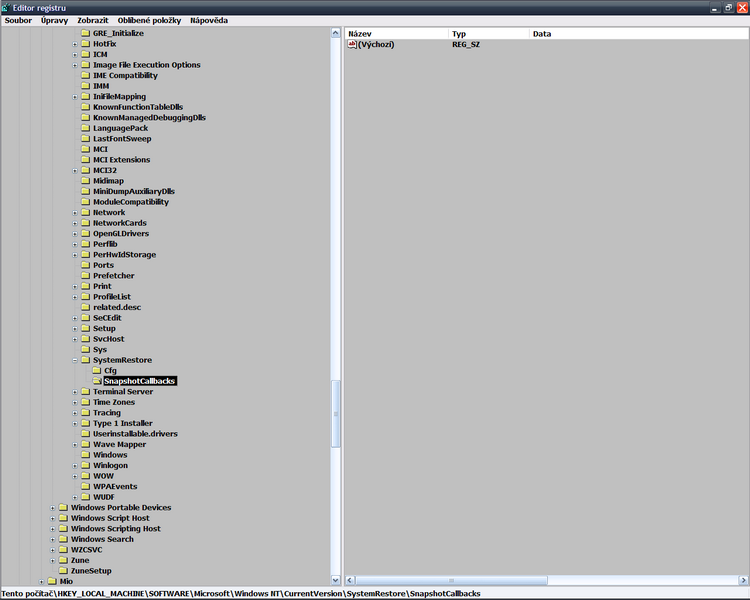Viewport: 750px width, 600px height.
Task: Click the IMM folder icon
Action: tap(86, 86)
